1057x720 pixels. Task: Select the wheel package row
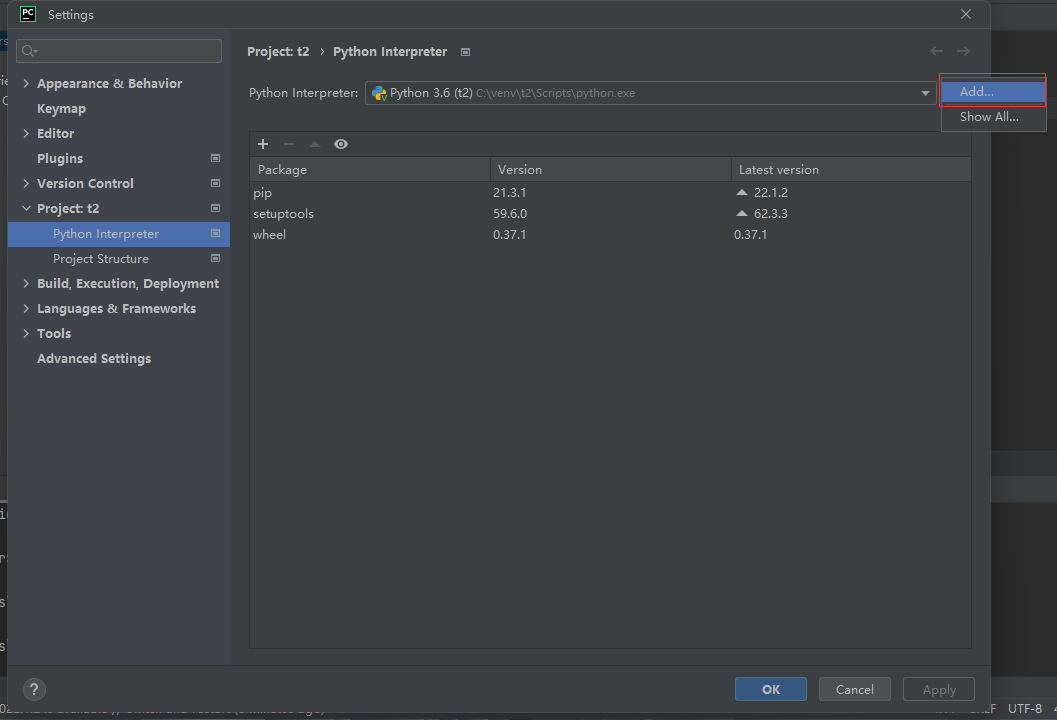(x=610, y=235)
